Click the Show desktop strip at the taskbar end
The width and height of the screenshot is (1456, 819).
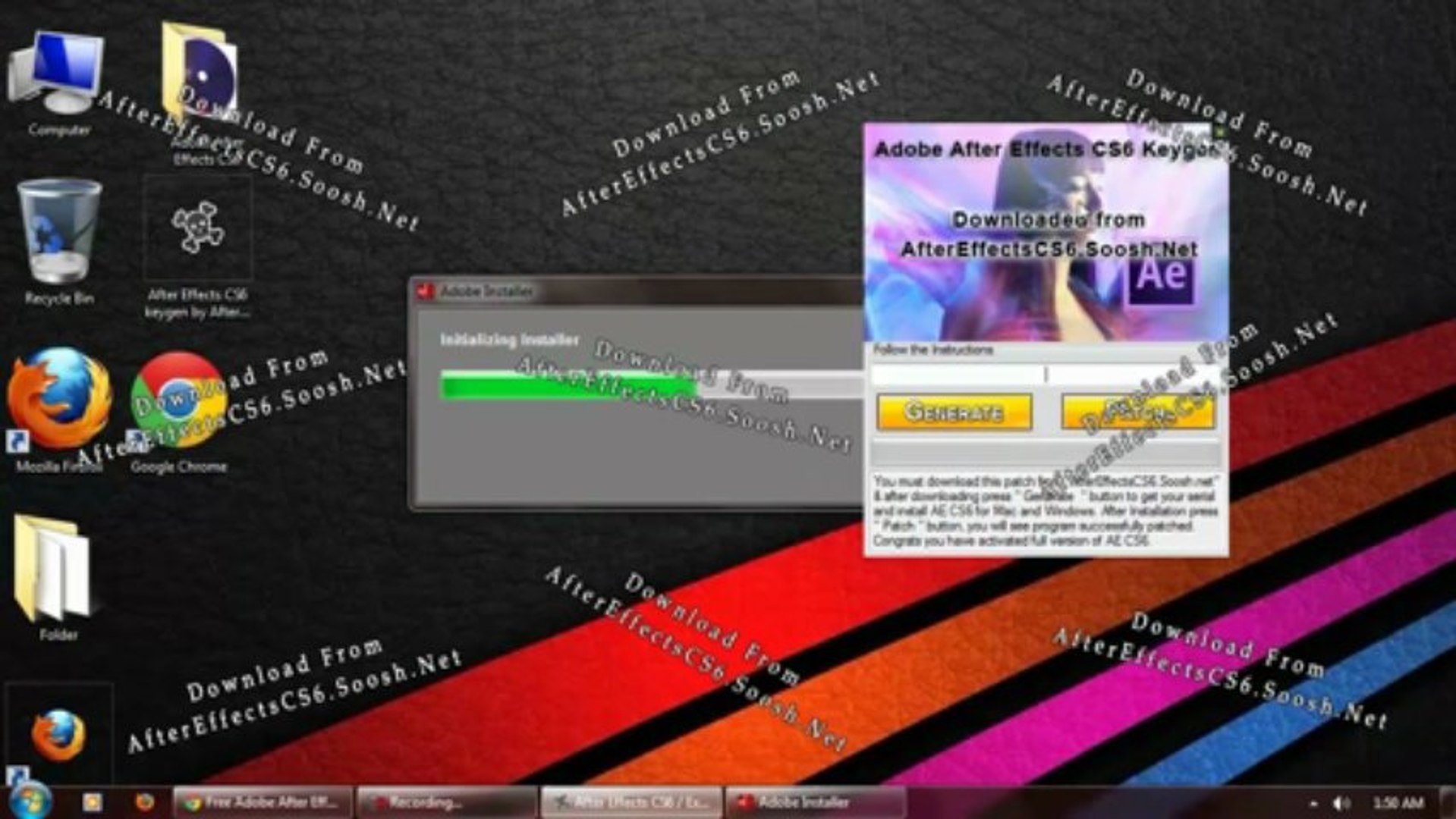[x=1449, y=802]
